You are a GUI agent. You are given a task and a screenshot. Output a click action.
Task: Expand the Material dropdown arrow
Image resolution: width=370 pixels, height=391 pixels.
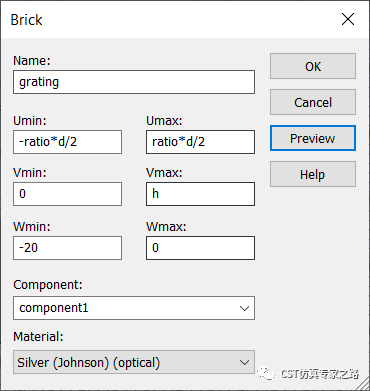(x=244, y=362)
